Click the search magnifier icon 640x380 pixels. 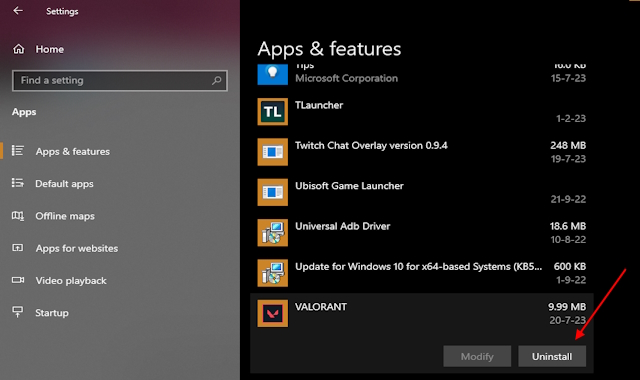click(x=217, y=80)
